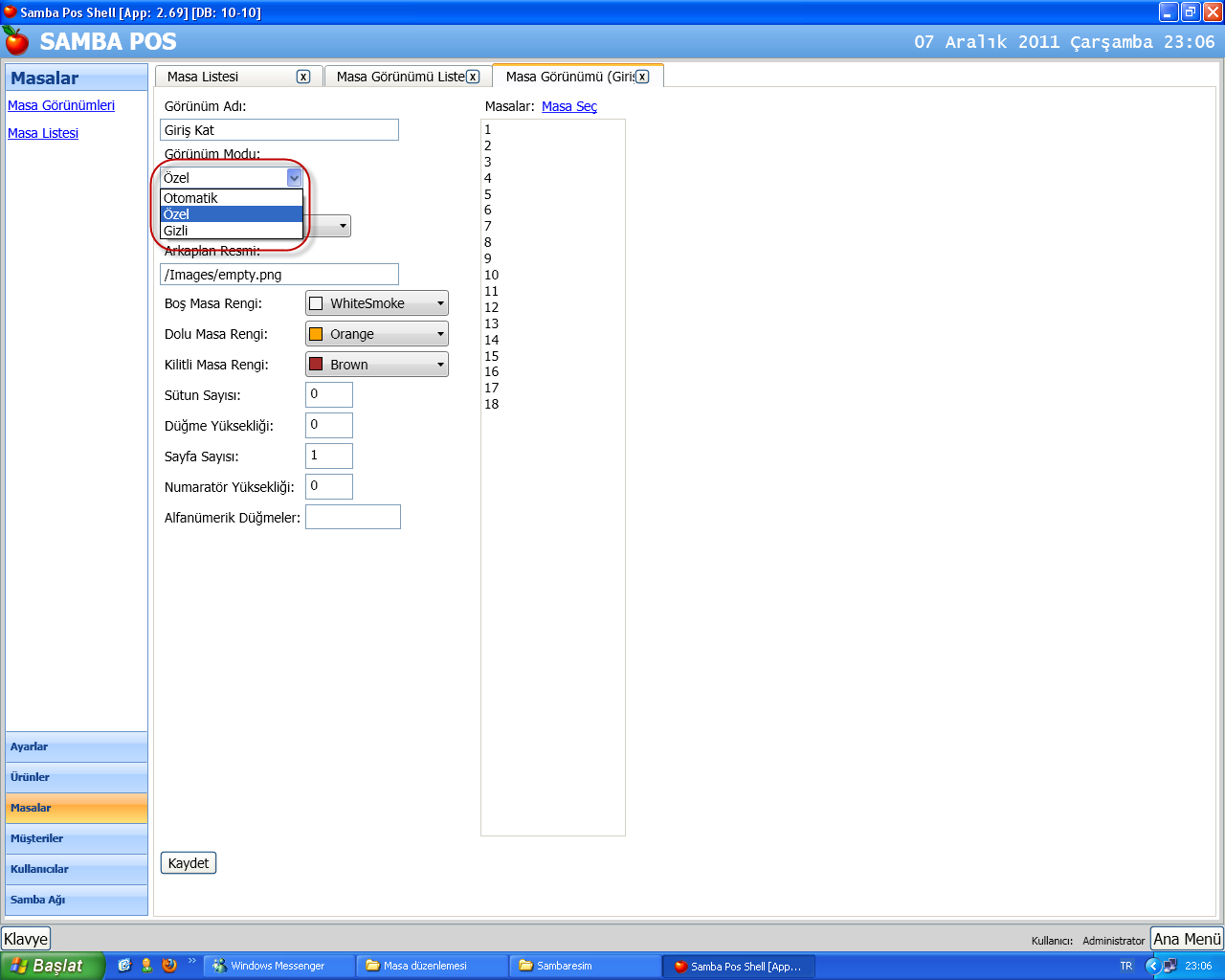Viewport: 1225px width, 980px height.
Task: Follow the Masa Seç link
Action: coord(569,106)
